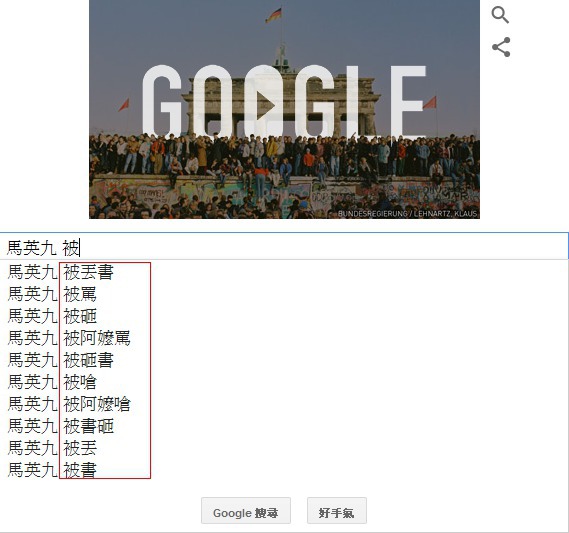Choose suggestion 馬英九 被嗆
The height and width of the screenshot is (533, 569).
pyautogui.click(x=284, y=382)
